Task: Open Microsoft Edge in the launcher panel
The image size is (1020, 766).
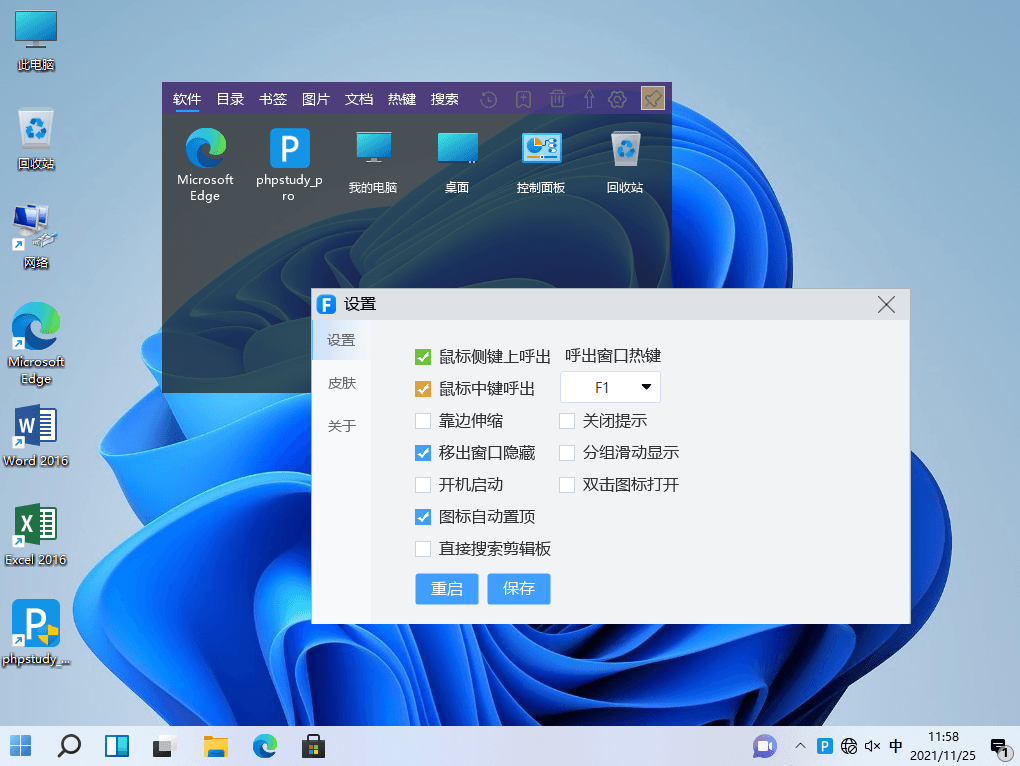Action: point(205,165)
